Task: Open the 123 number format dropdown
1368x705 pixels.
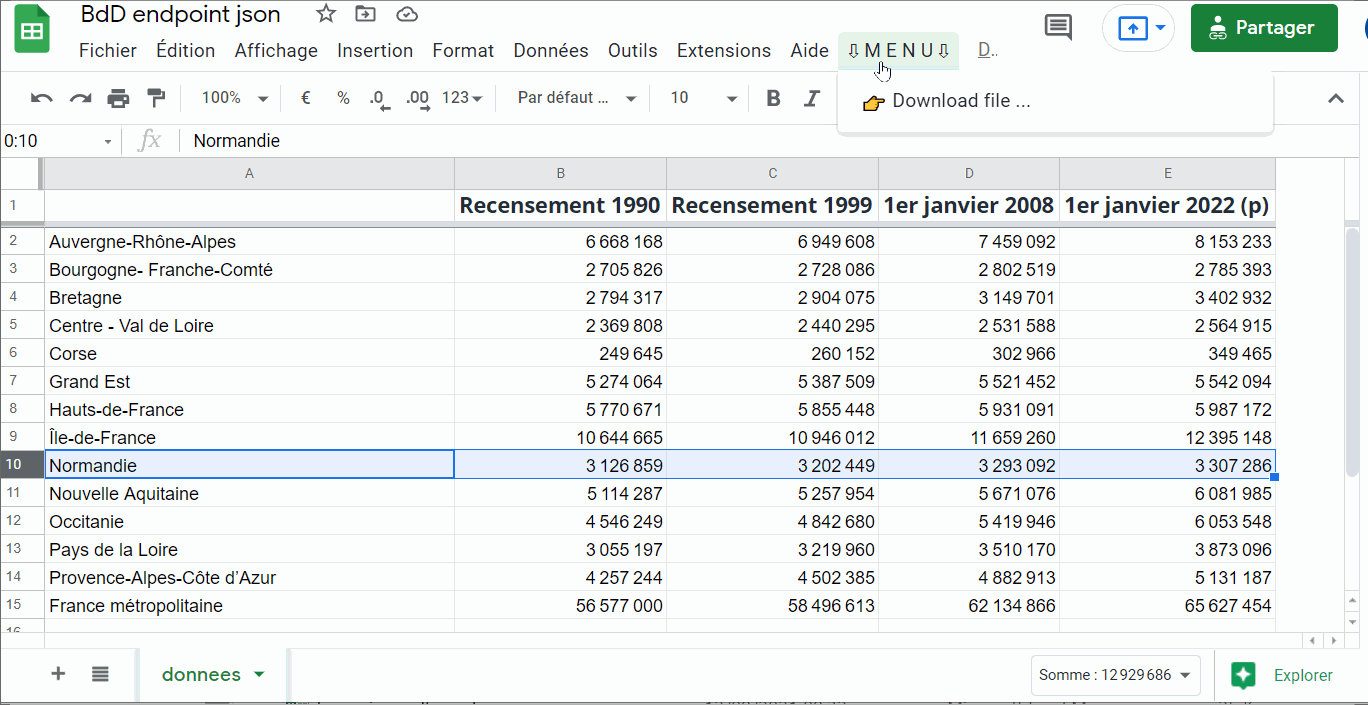Action: coord(462,98)
